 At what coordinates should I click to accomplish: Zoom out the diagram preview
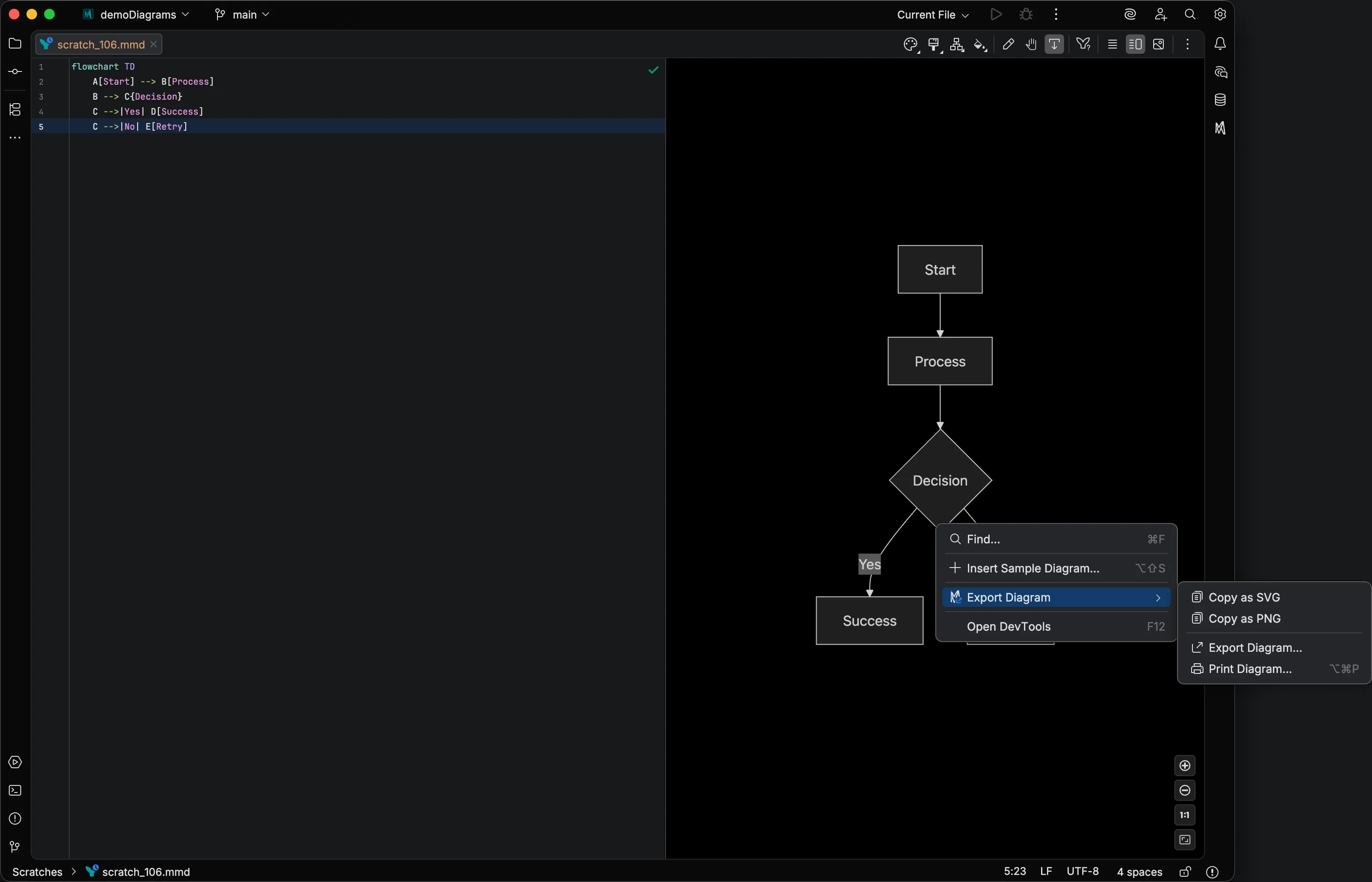click(x=1185, y=790)
